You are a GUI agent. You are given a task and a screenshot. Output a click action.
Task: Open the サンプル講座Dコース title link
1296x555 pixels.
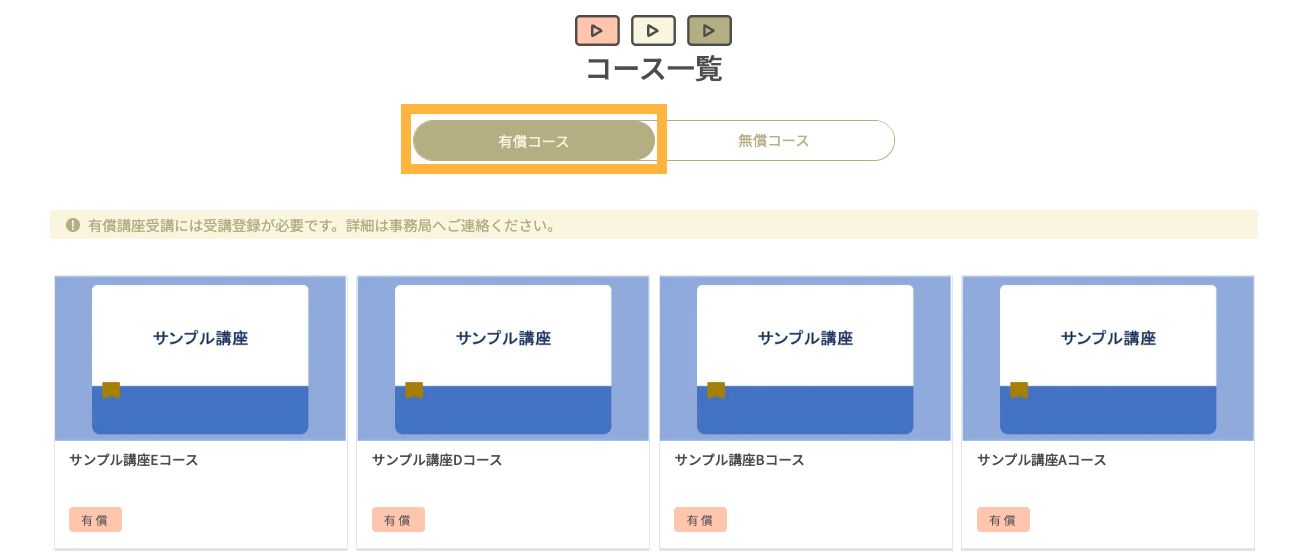tap(437, 460)
